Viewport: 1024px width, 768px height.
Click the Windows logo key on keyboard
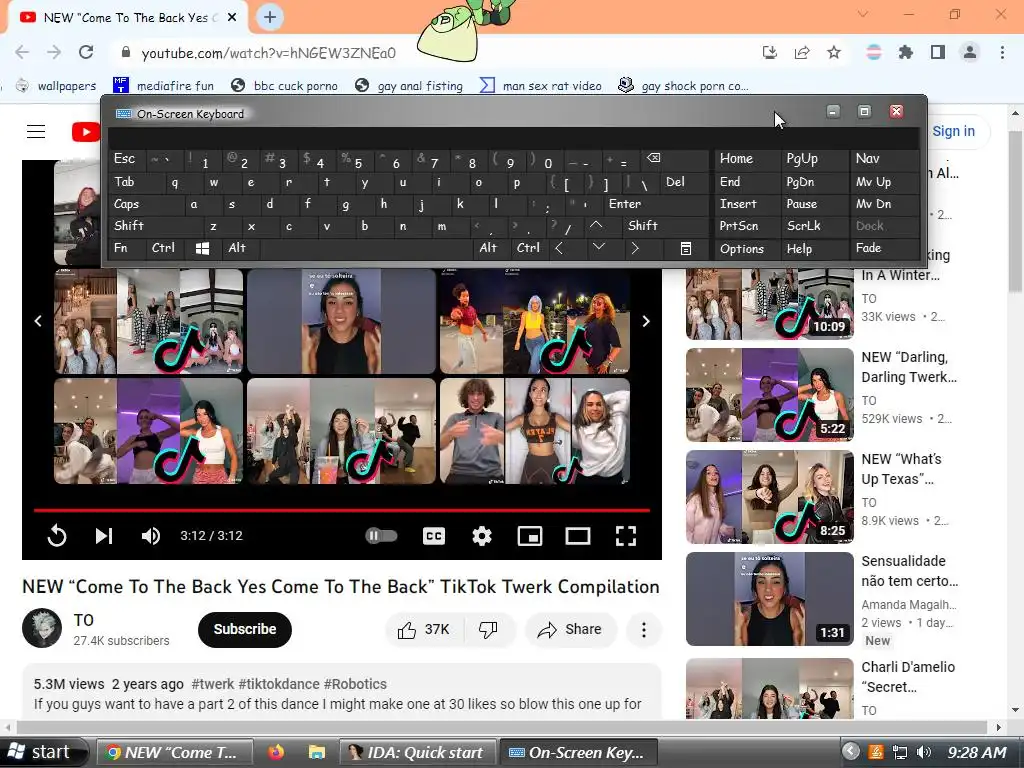coord(202,248)
